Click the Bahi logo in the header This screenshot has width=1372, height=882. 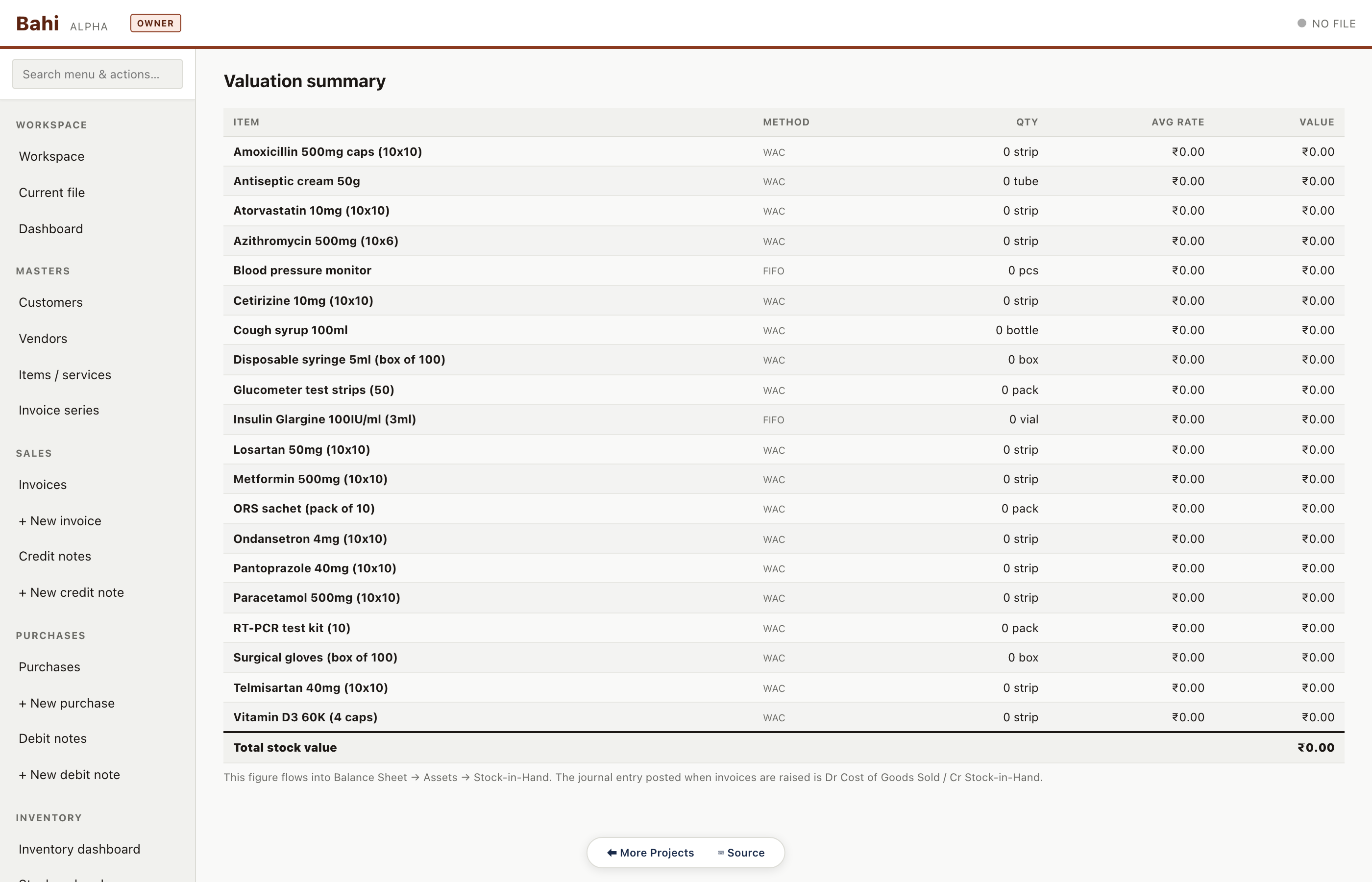(x=37, y=23)
